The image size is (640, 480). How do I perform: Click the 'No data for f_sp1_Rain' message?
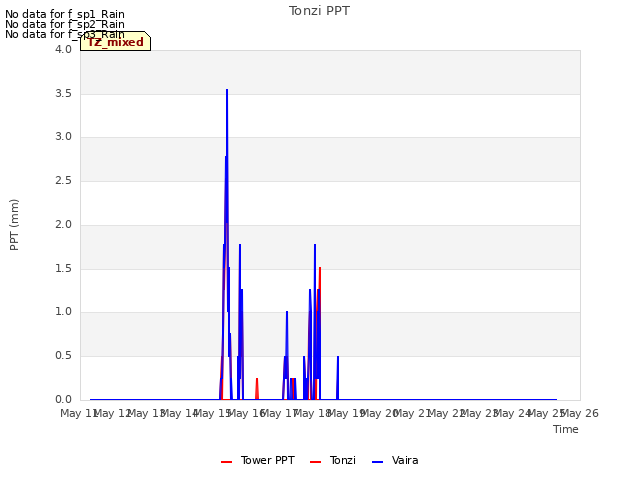[x=65, y=14]
